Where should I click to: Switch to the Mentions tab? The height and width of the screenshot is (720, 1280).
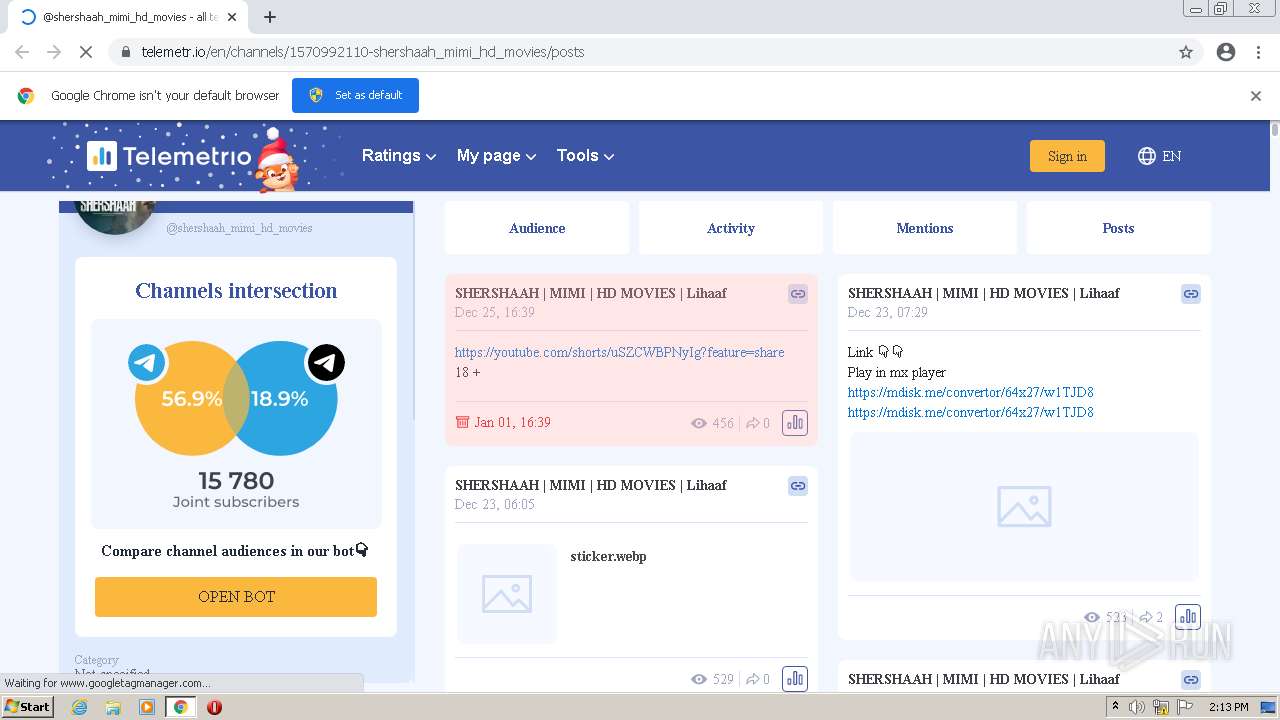tap(925, 228)
